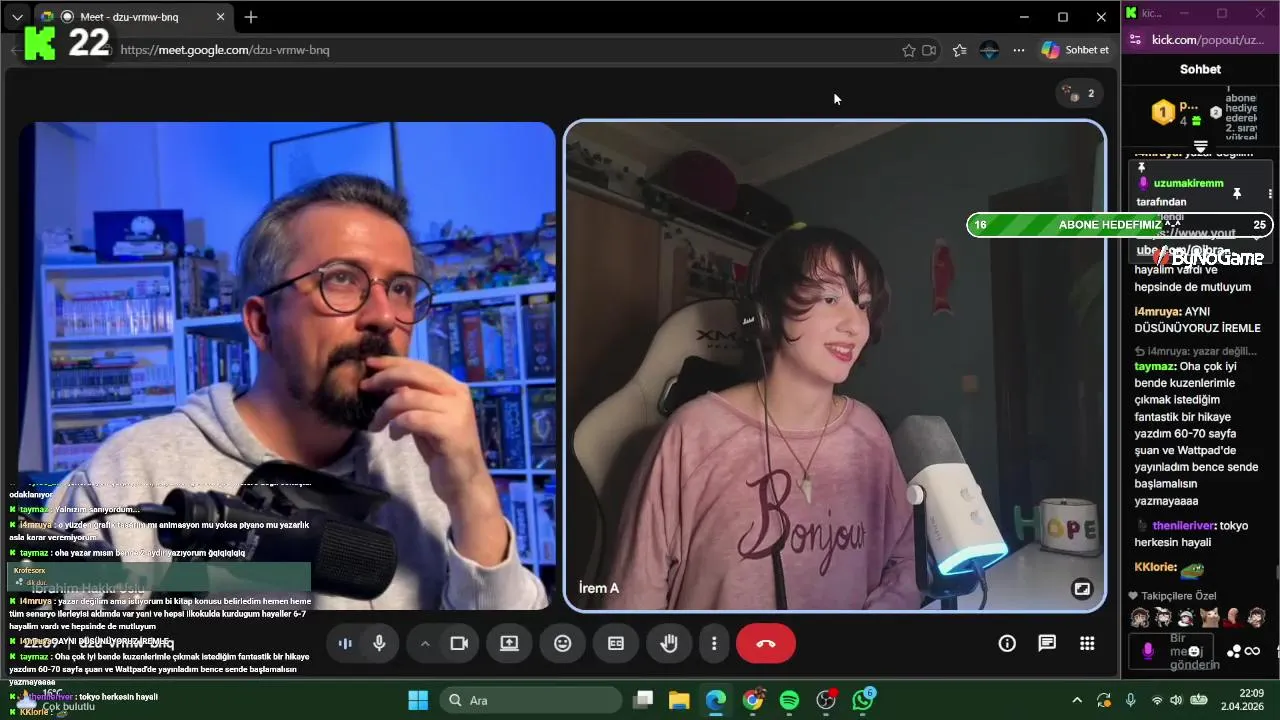Viewport: 1280px width, 720px height.
Task: Click l4mruya username in Kick chat
Action: pos(1157,312)
